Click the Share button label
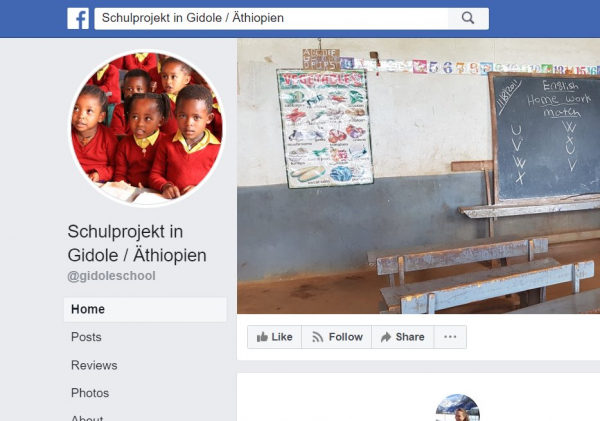This screenshot has width=600, height=421. click(410, 337)
